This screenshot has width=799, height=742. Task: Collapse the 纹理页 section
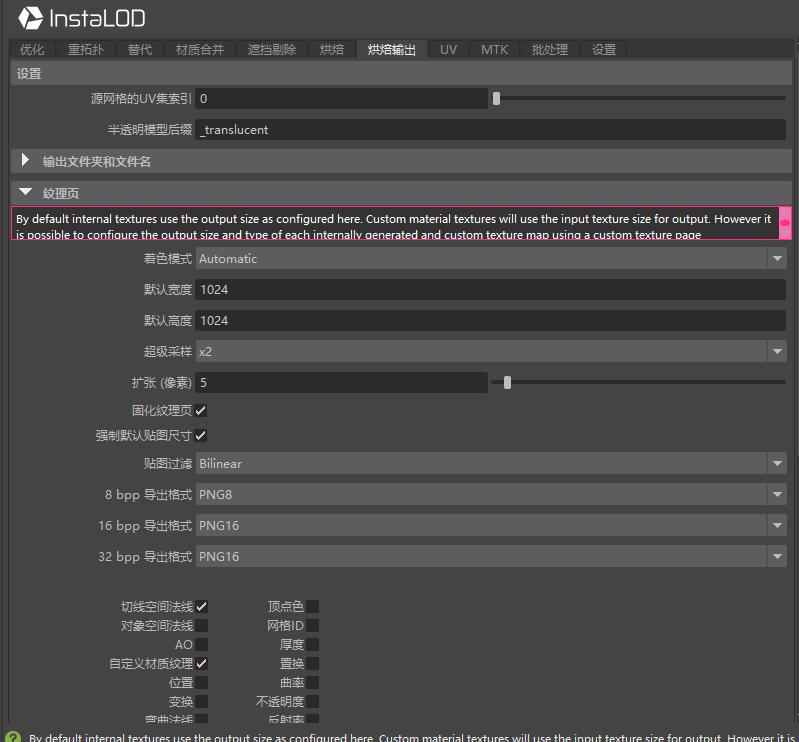pyautogui.click(x=26, y=192)
